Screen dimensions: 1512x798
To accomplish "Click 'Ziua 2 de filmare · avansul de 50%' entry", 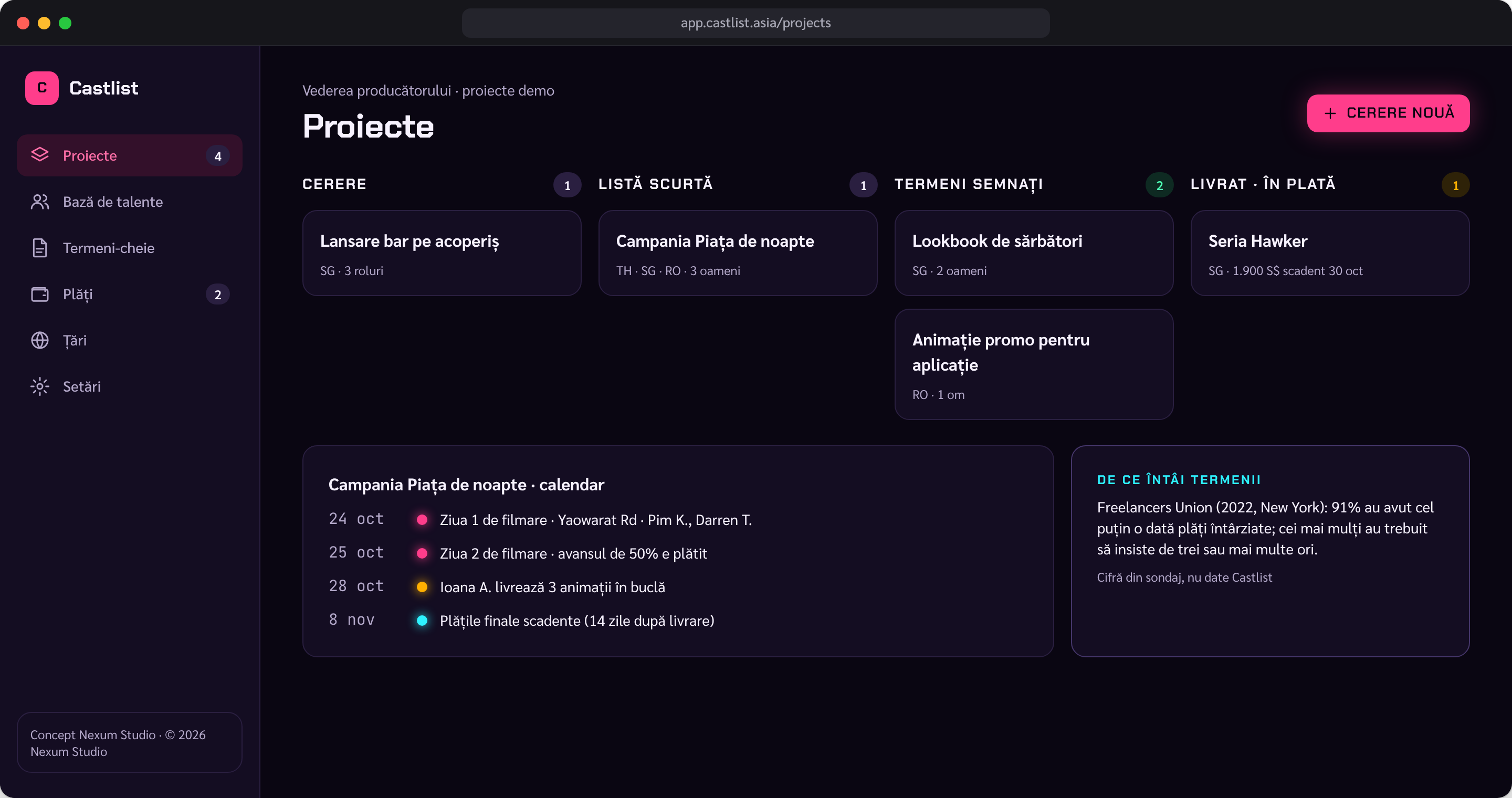I will [x=573, y=553].
